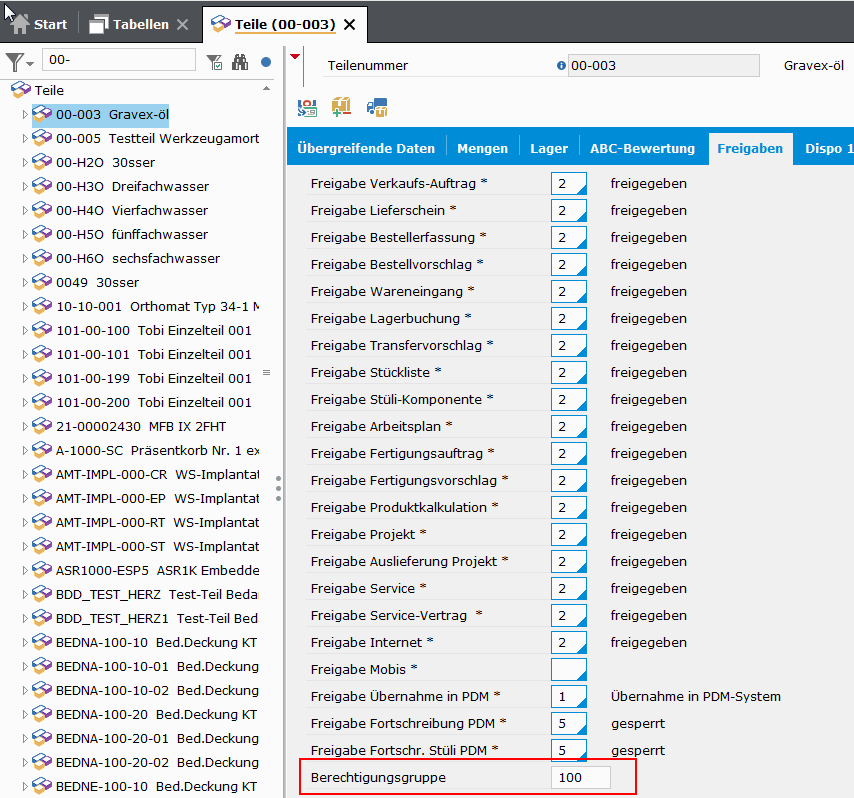Click the parts icon on the Teile (00-003) tab
This screenshot has height=798, width=854.
click(x=221, y=23)
